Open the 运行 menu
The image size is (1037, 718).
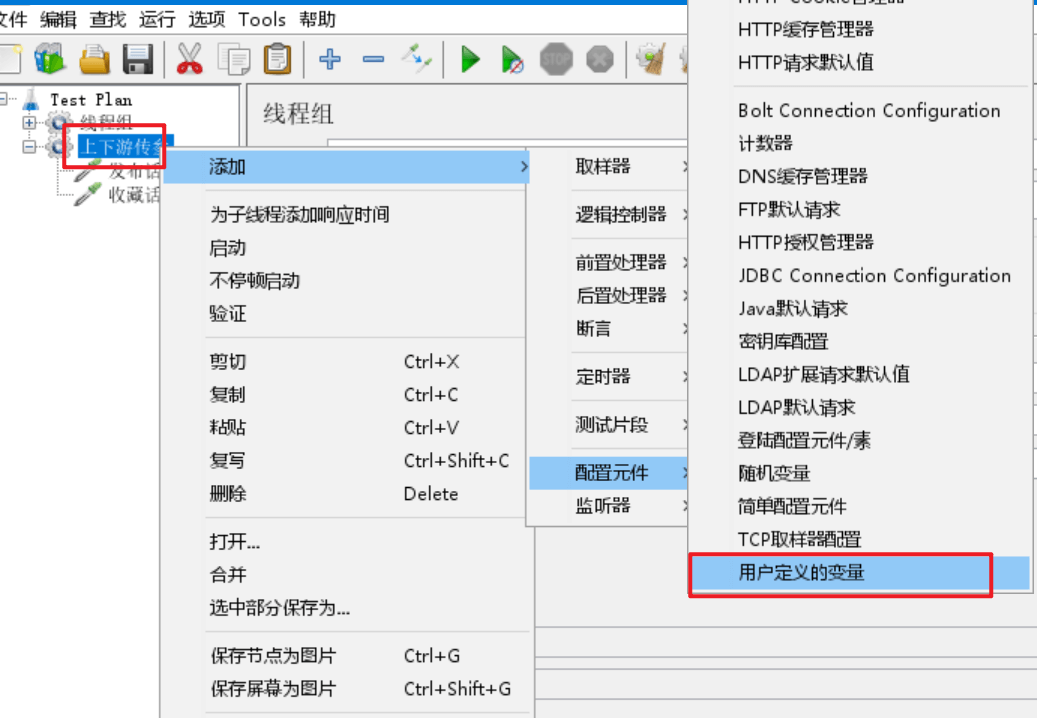(157, 19)
